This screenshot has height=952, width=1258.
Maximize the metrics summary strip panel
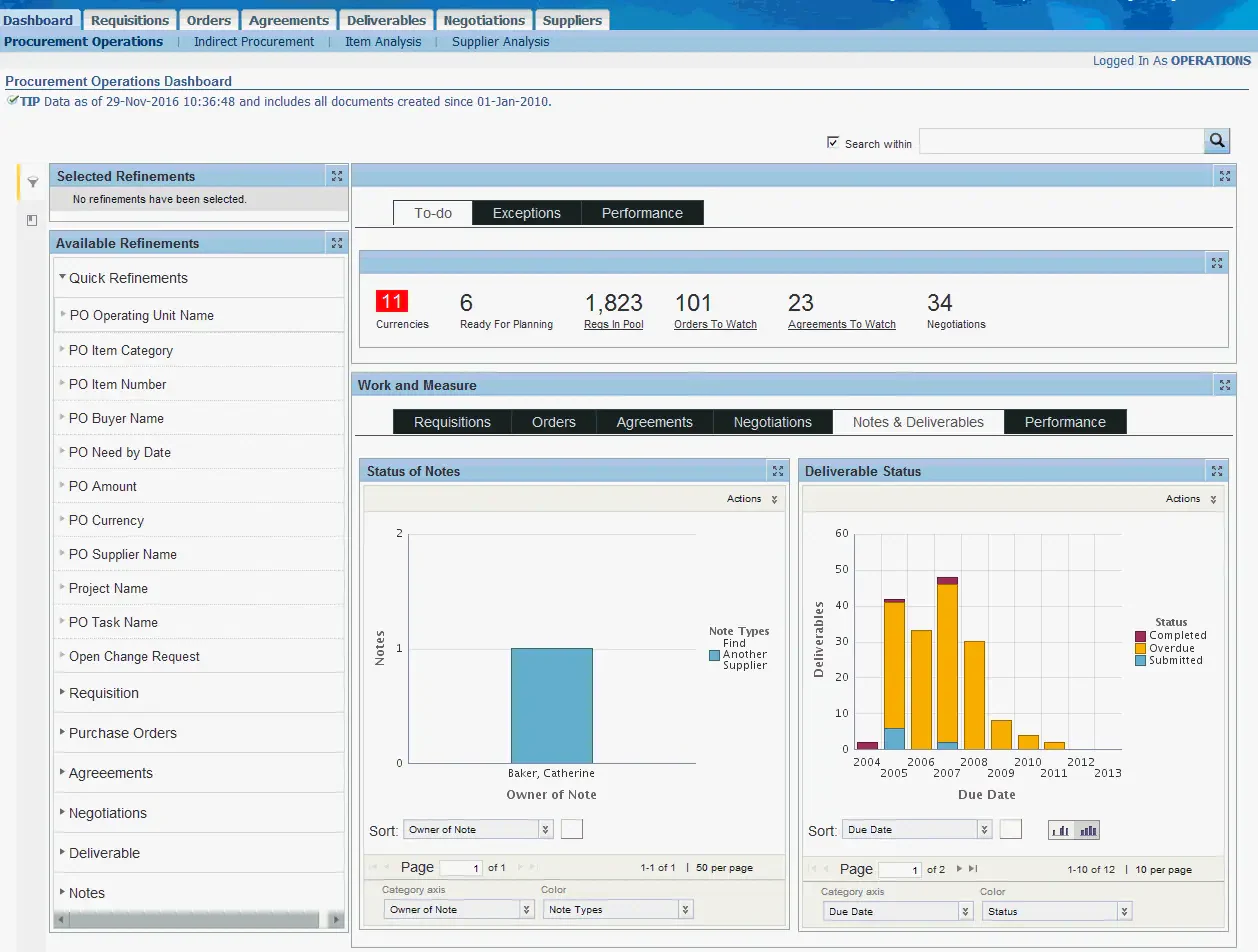[1217, 263]
